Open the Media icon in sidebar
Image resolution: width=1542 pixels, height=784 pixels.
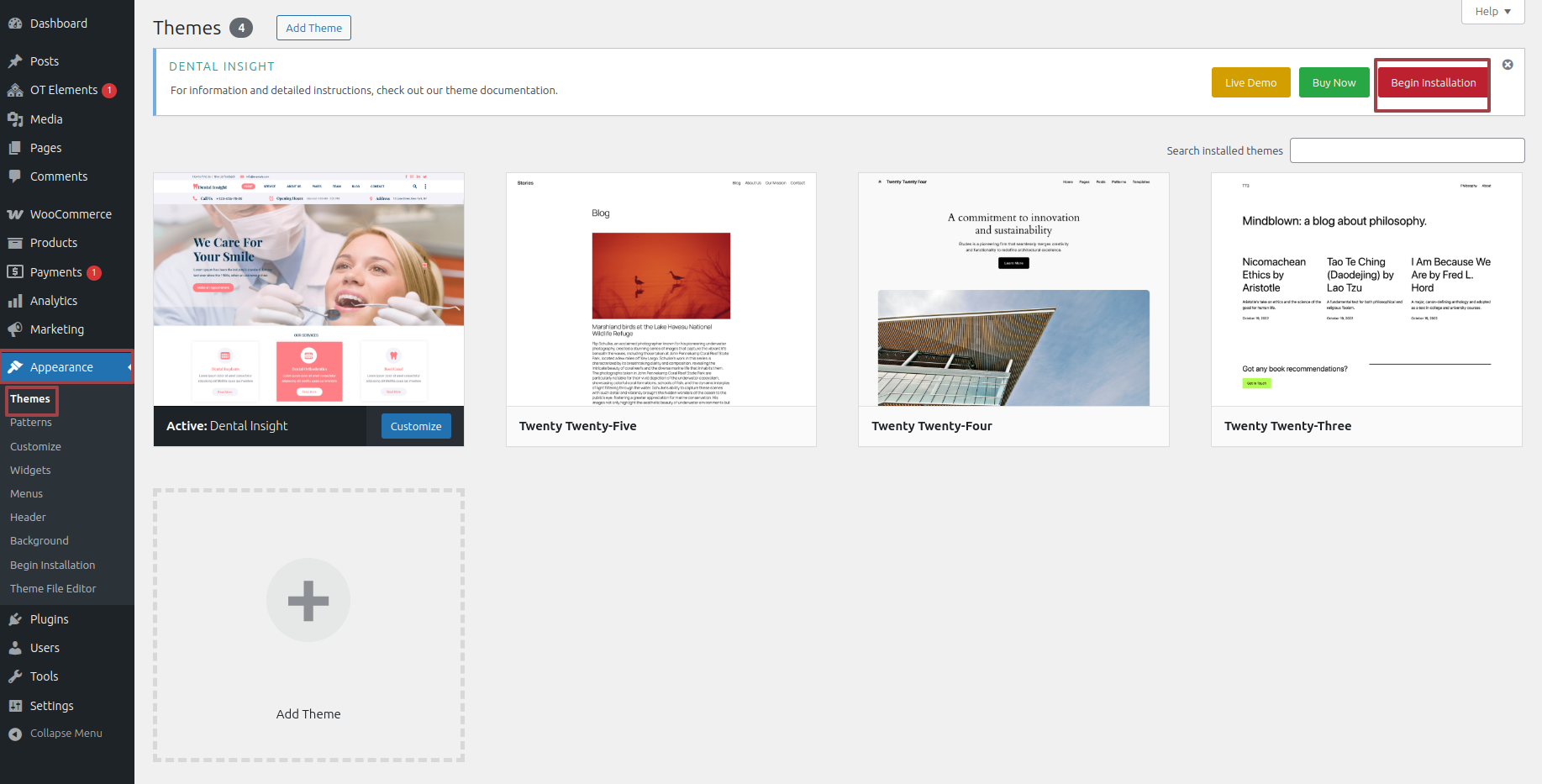tap(15, 119)
